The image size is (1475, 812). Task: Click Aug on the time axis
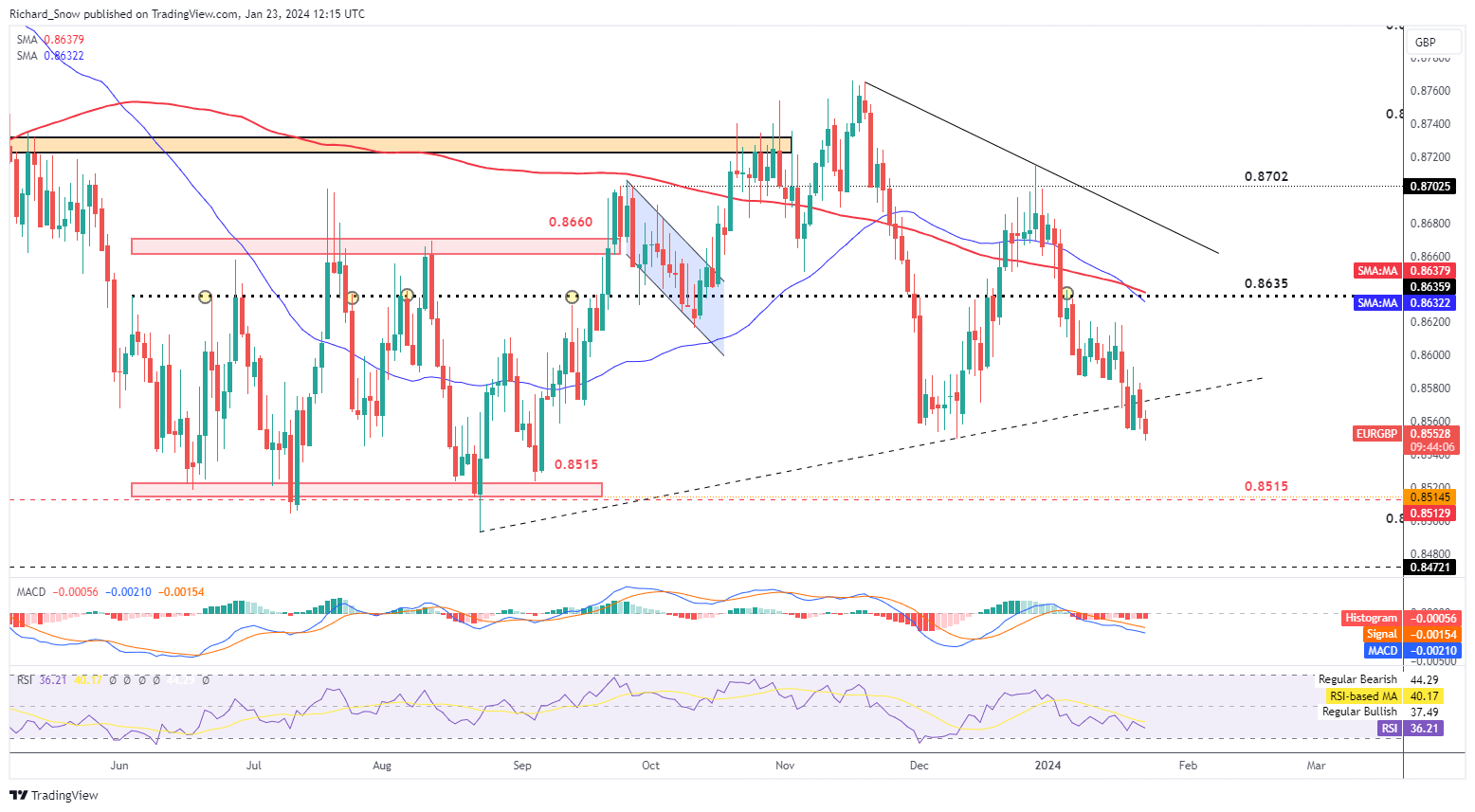coord(383,766)
